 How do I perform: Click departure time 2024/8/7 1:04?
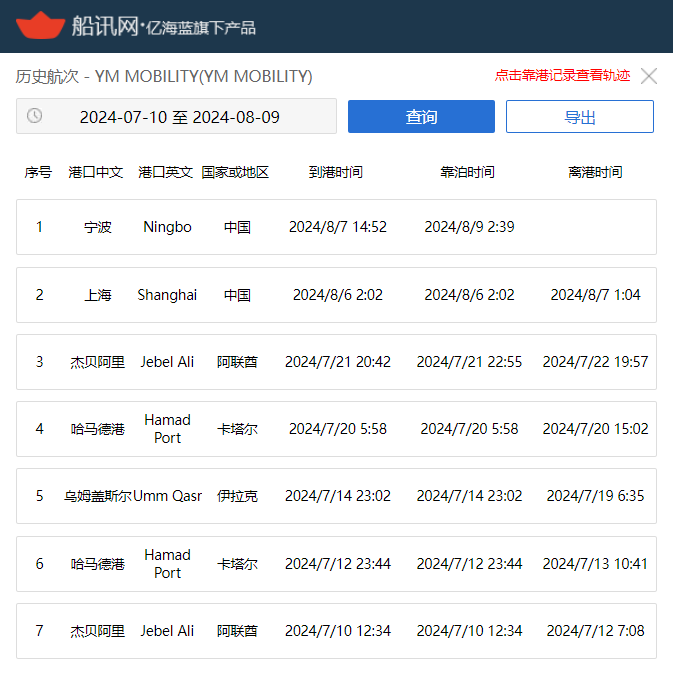[595, 295]
